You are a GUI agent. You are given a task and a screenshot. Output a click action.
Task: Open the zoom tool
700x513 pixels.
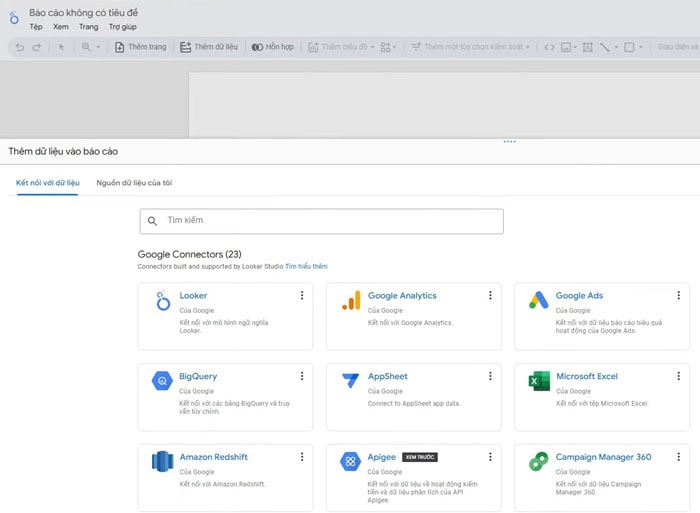tap(86, 47)
